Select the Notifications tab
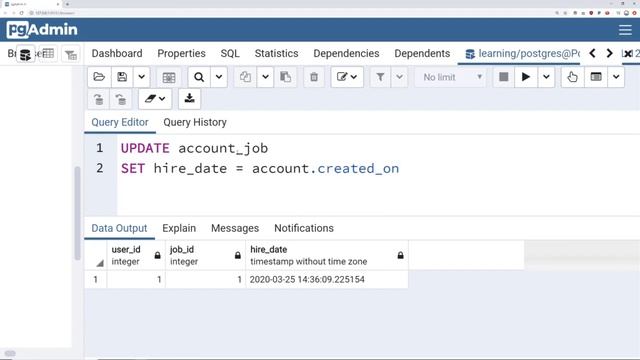Image resolution: width=640 pixels, height=360 pixels. tap(304, 228)
